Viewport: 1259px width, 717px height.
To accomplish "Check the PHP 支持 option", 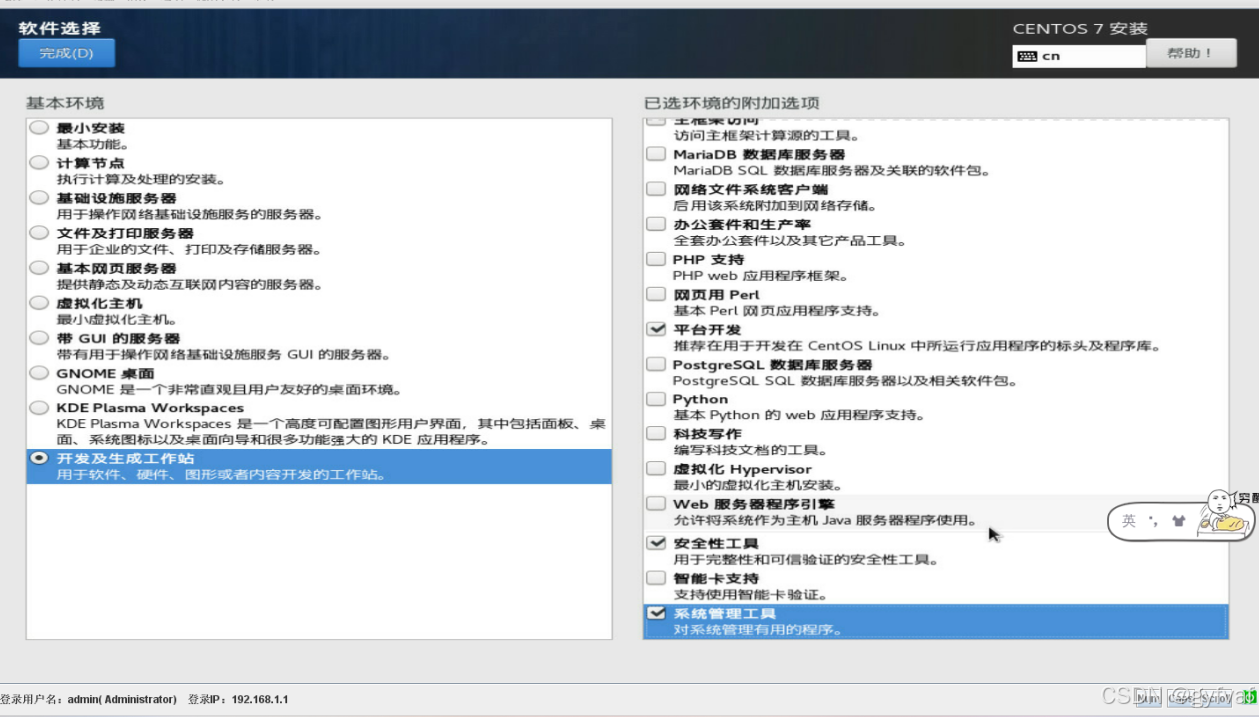I will click(656, 259).
